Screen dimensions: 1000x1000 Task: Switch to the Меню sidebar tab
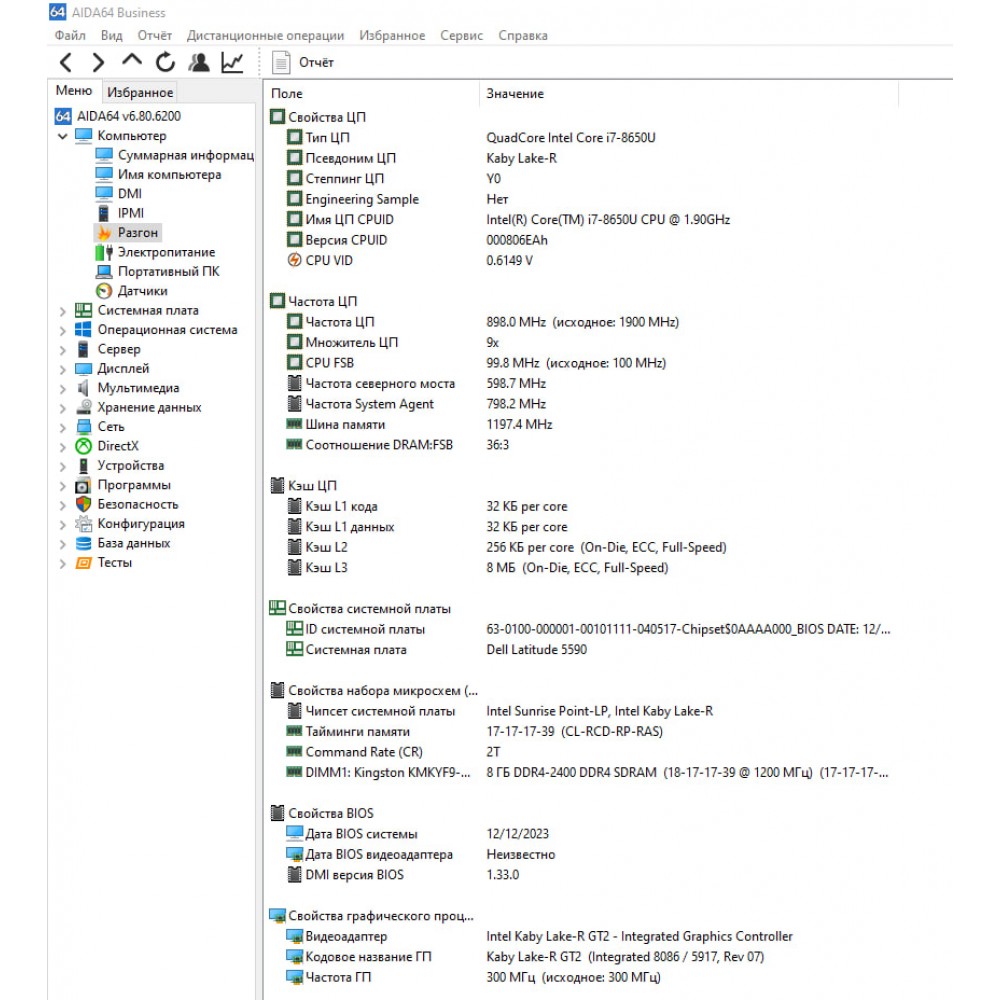(x=74, y=91)
